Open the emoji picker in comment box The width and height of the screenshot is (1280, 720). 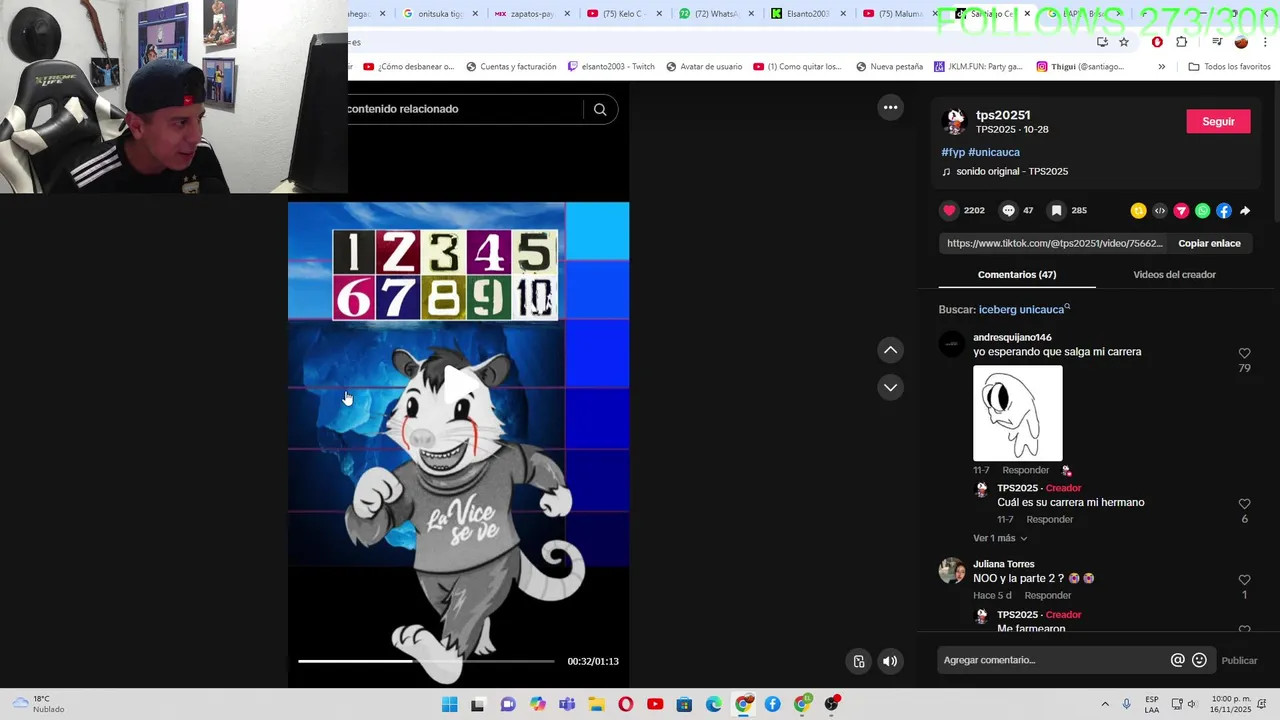click(1199, 660)
